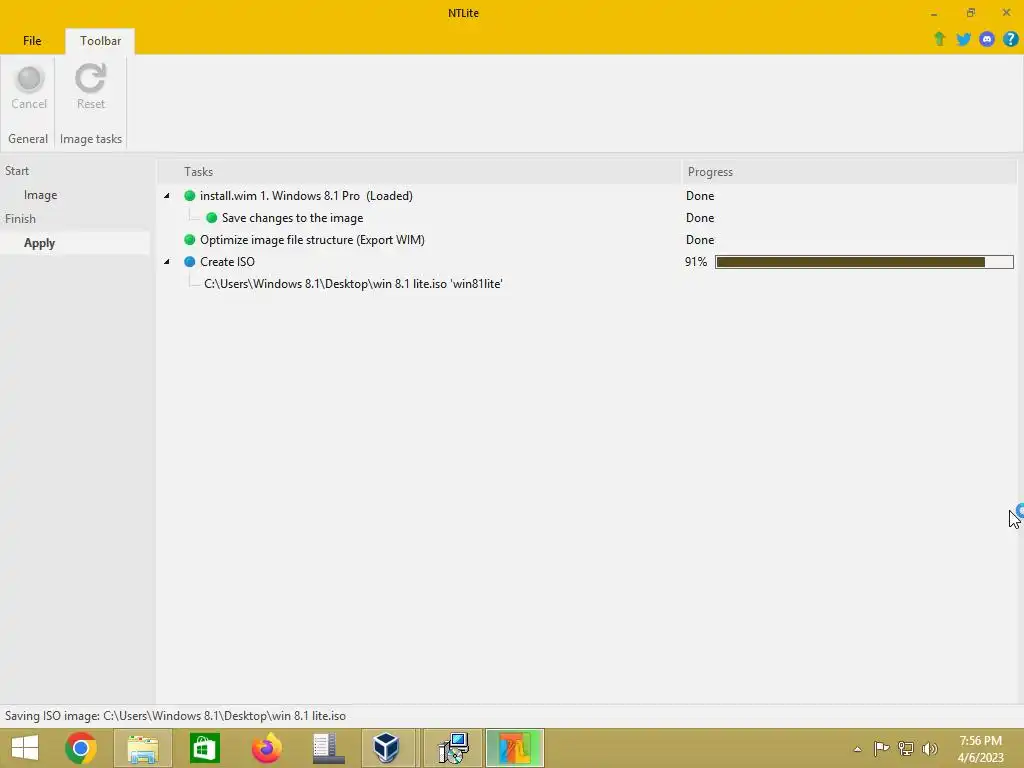Open the server tower taskbar icon

tap(328, 748)
